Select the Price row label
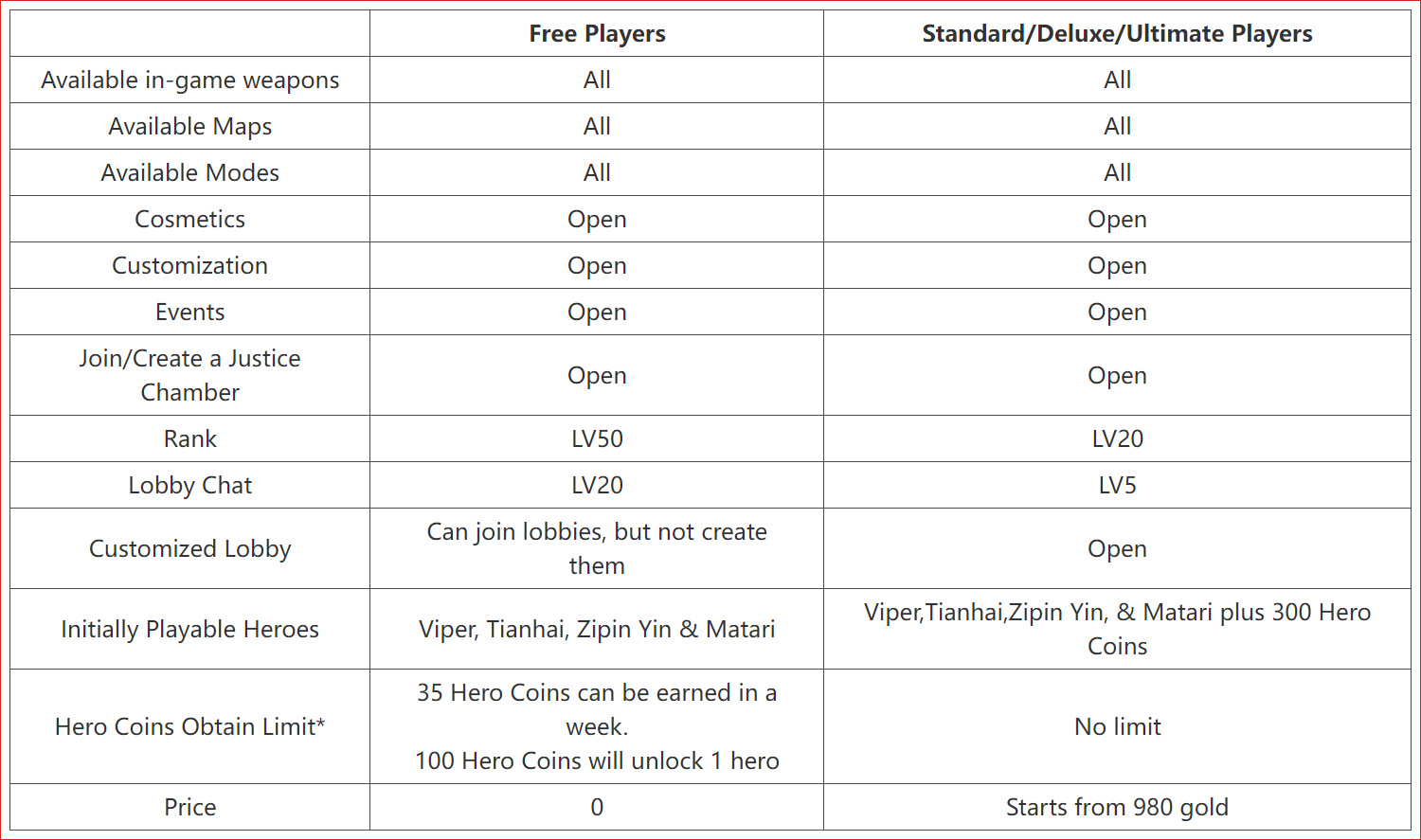The image size is (1421, 840). pos(189,807)
